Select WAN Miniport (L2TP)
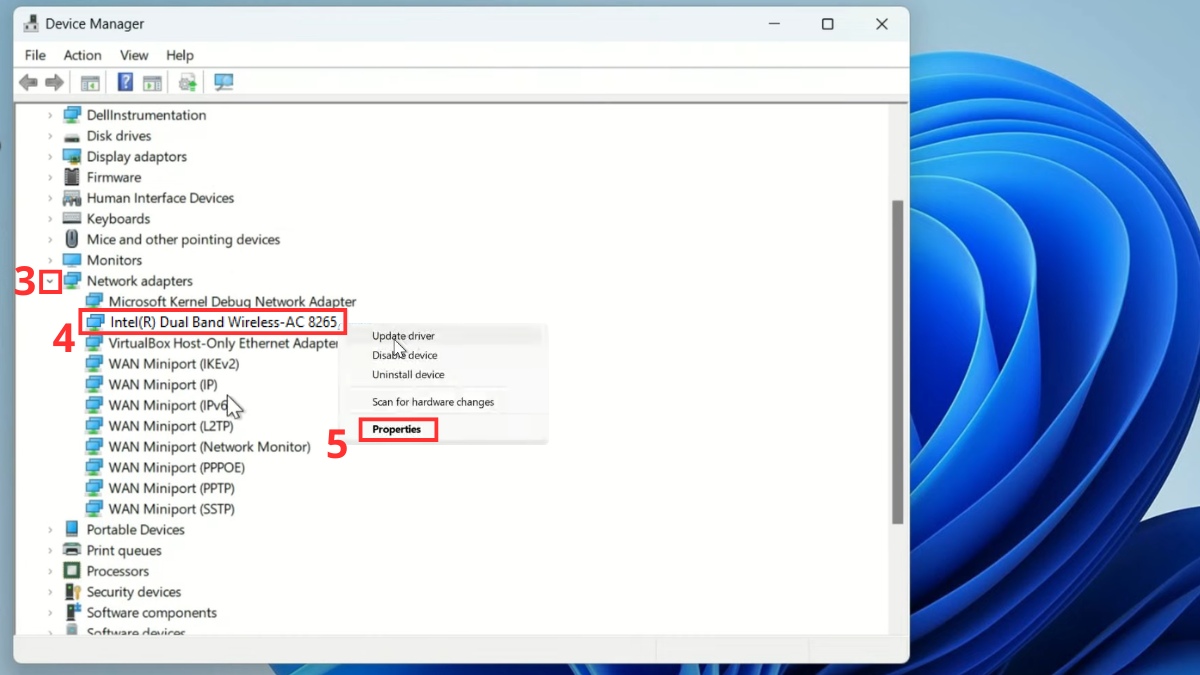 170,426
